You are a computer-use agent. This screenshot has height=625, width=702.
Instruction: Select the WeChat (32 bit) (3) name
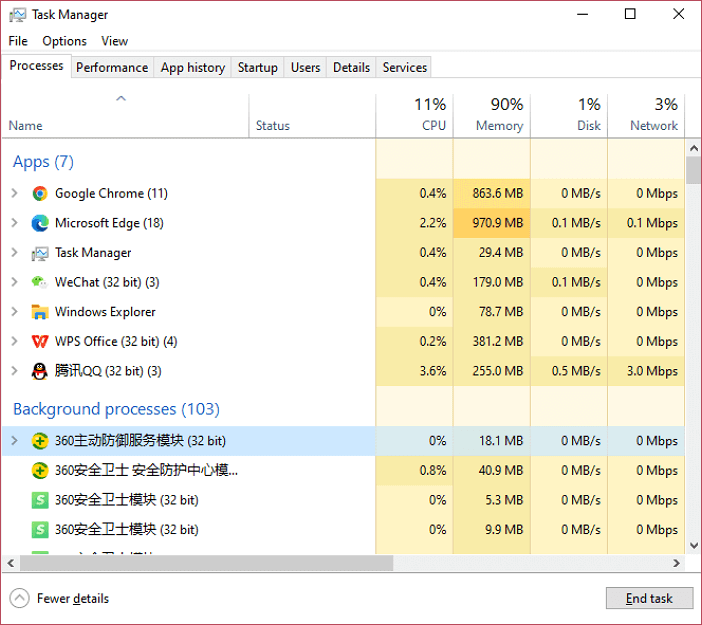tap(107, 283)
